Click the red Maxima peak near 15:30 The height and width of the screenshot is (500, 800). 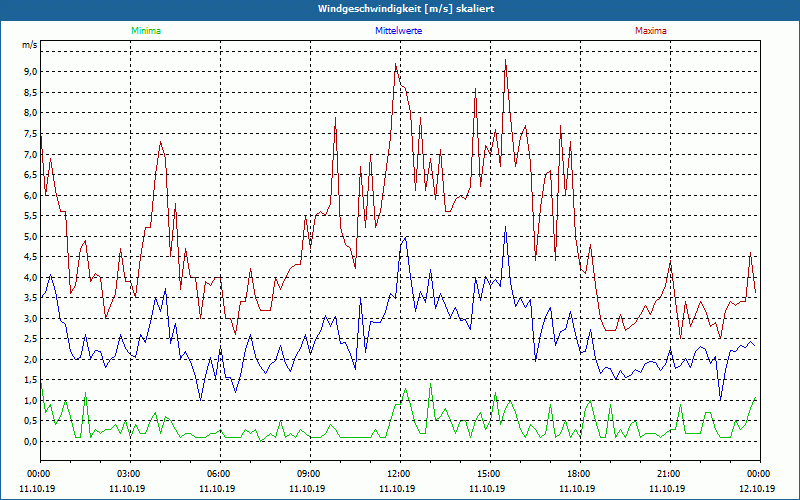pos(505,60)
